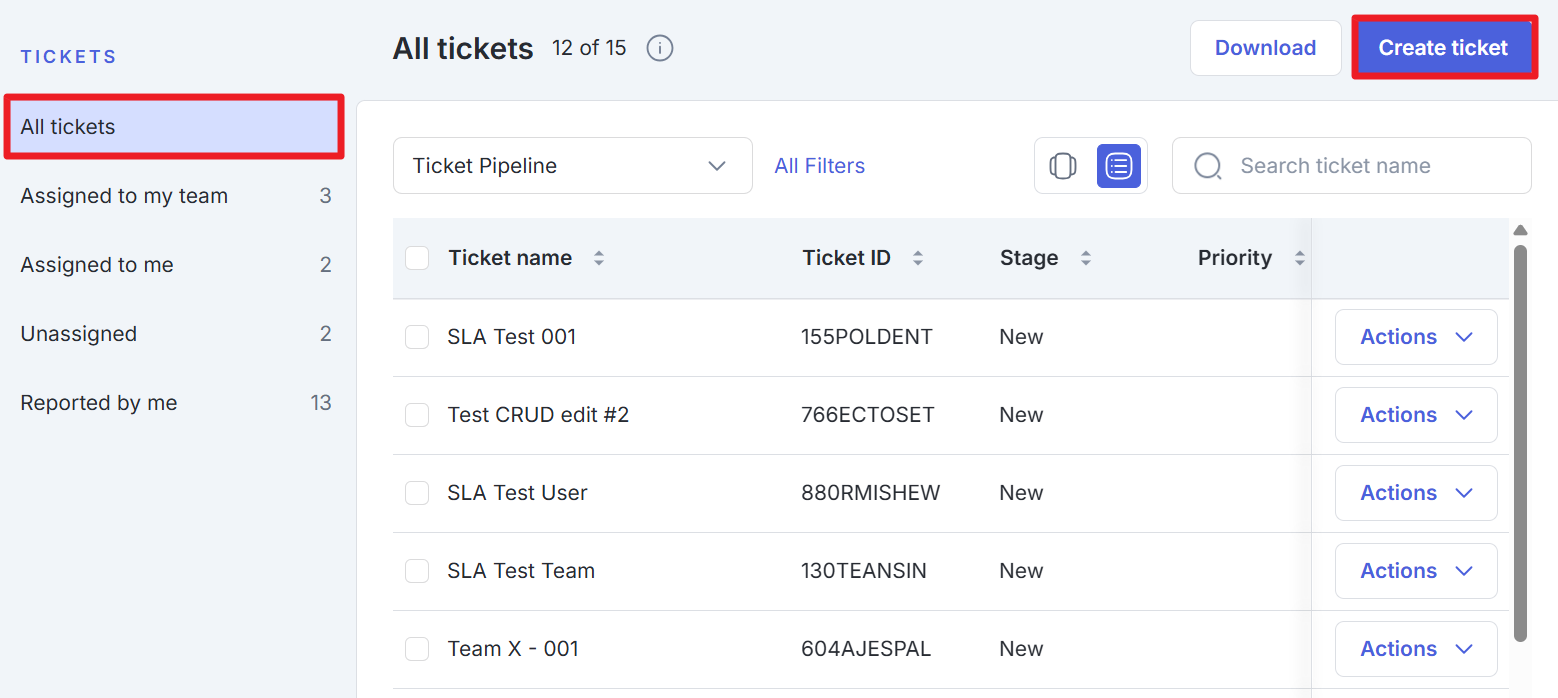Screen dimensions: 1558x698
Task: Click the table vertical scrollbar
Action: (1520, 440)
